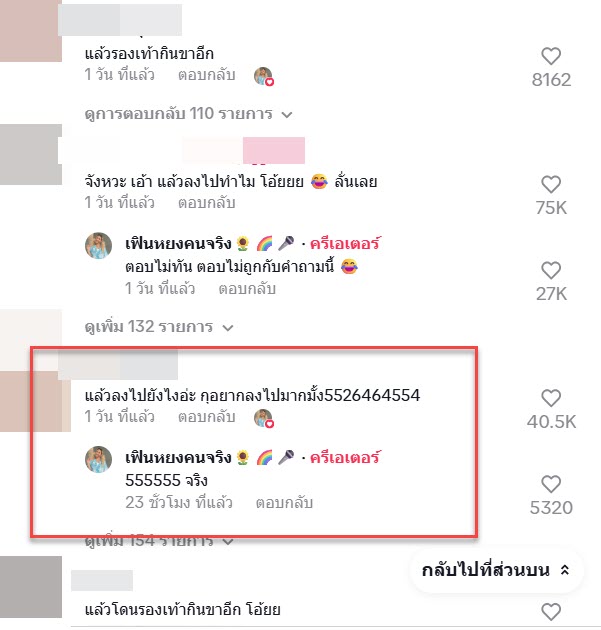
Task: Click 'กลับไปที่ส่วนบน' back to top button
Action: (x=496, y=570)
